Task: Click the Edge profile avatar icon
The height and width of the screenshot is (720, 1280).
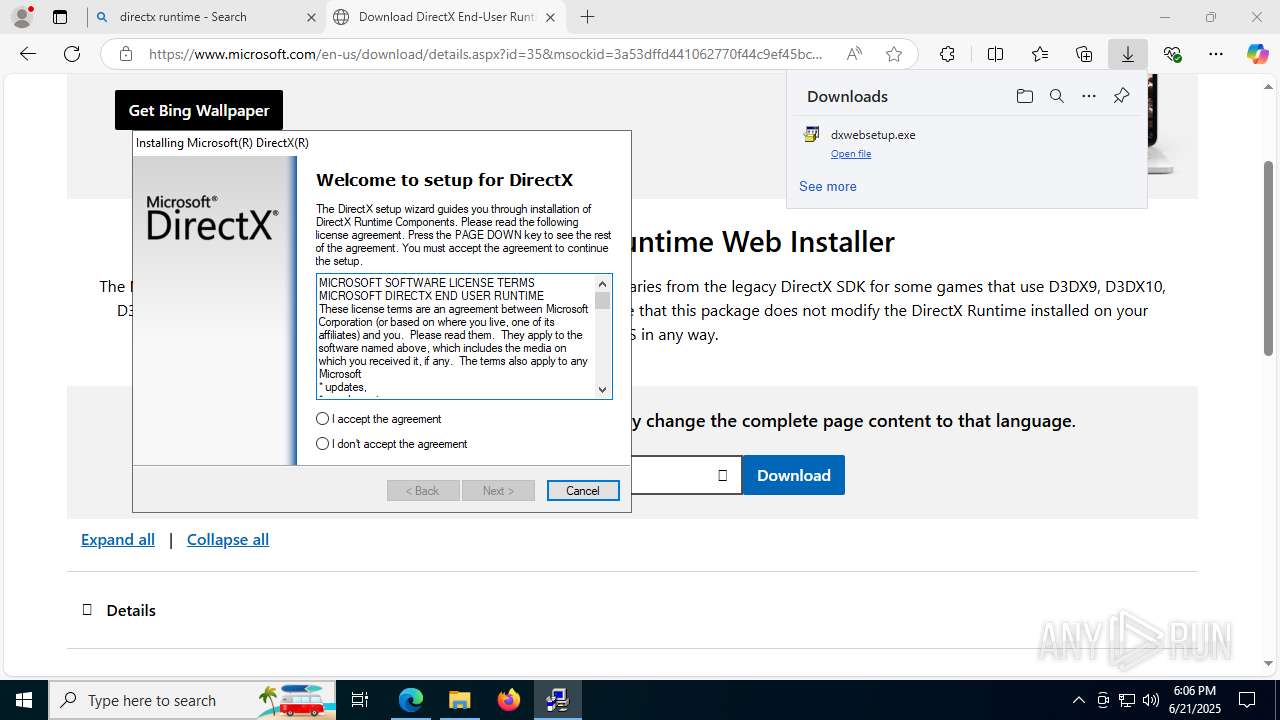Action: (x=21, y=17)
